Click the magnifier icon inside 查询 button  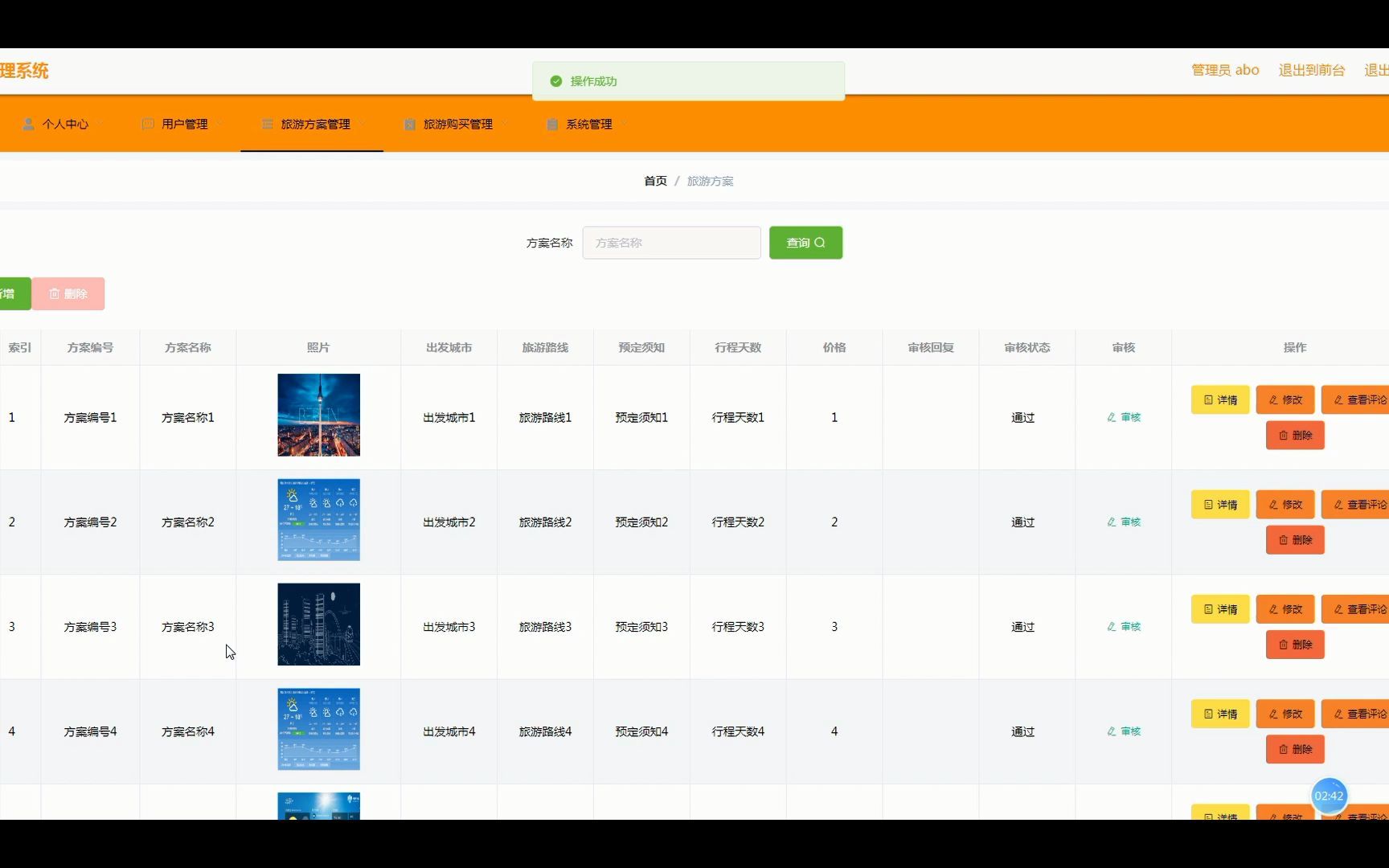pos(820,242)
